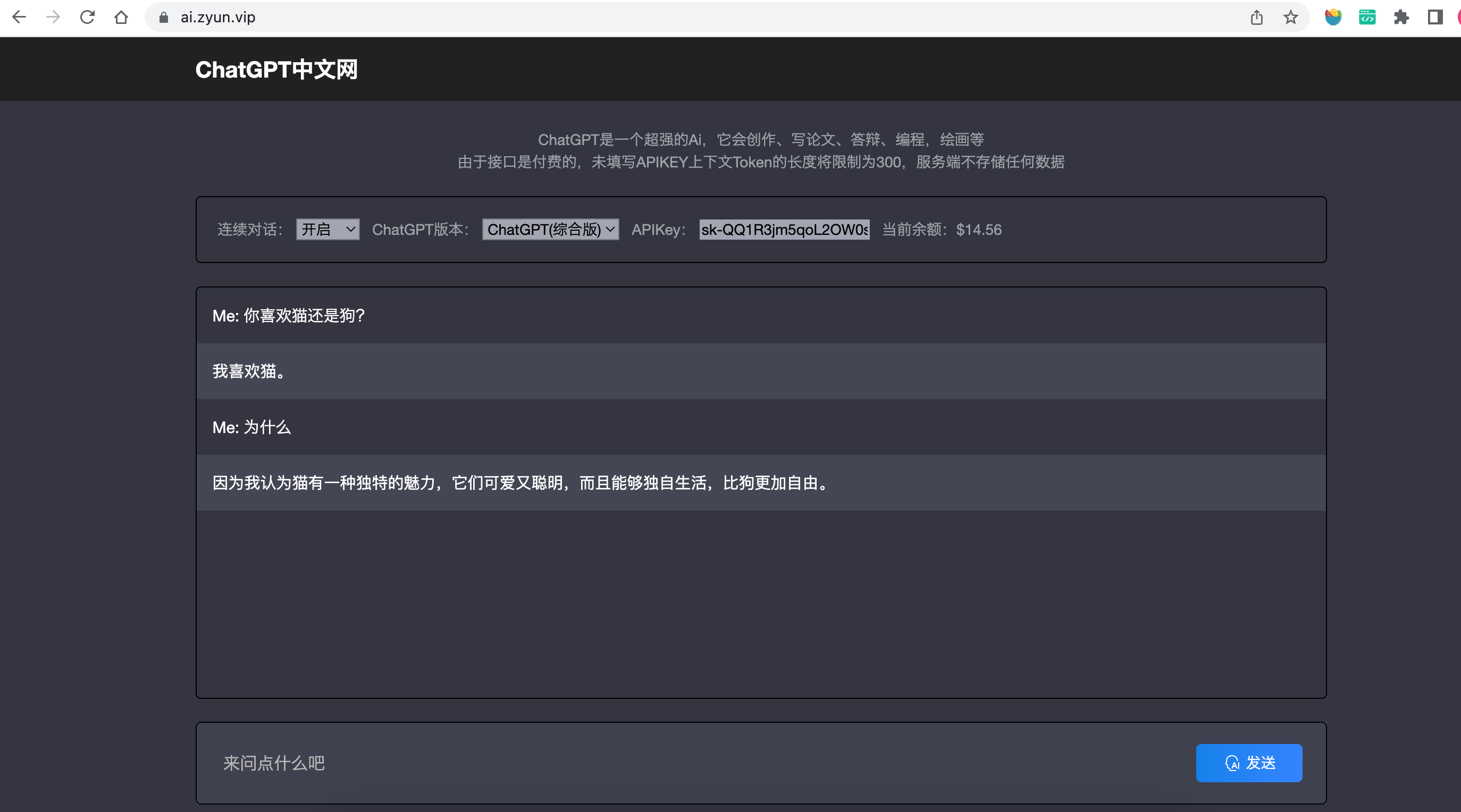The width and height of the screenshot is (1461, 812).
Task: Expand the ChatGPT(综合版) version dropdown
Action: tap(550, 230)
